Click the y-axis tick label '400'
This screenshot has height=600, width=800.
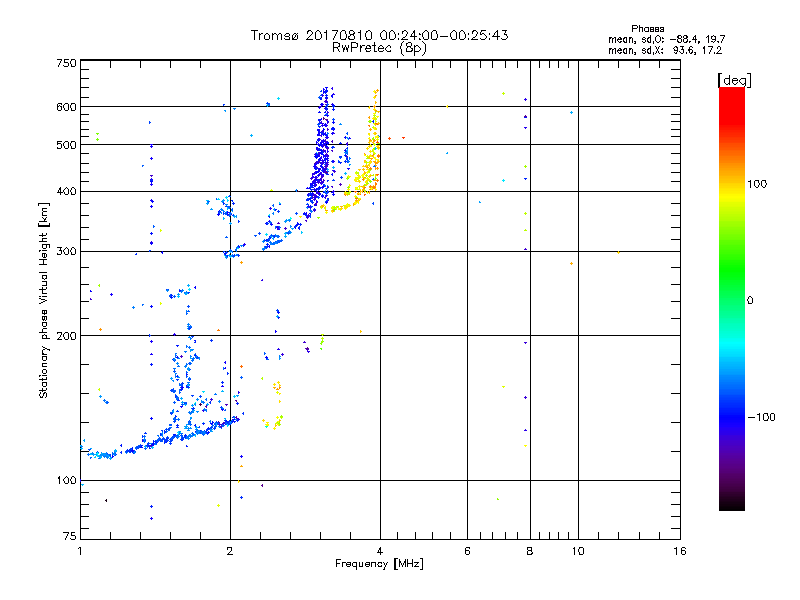pos(66,191)
